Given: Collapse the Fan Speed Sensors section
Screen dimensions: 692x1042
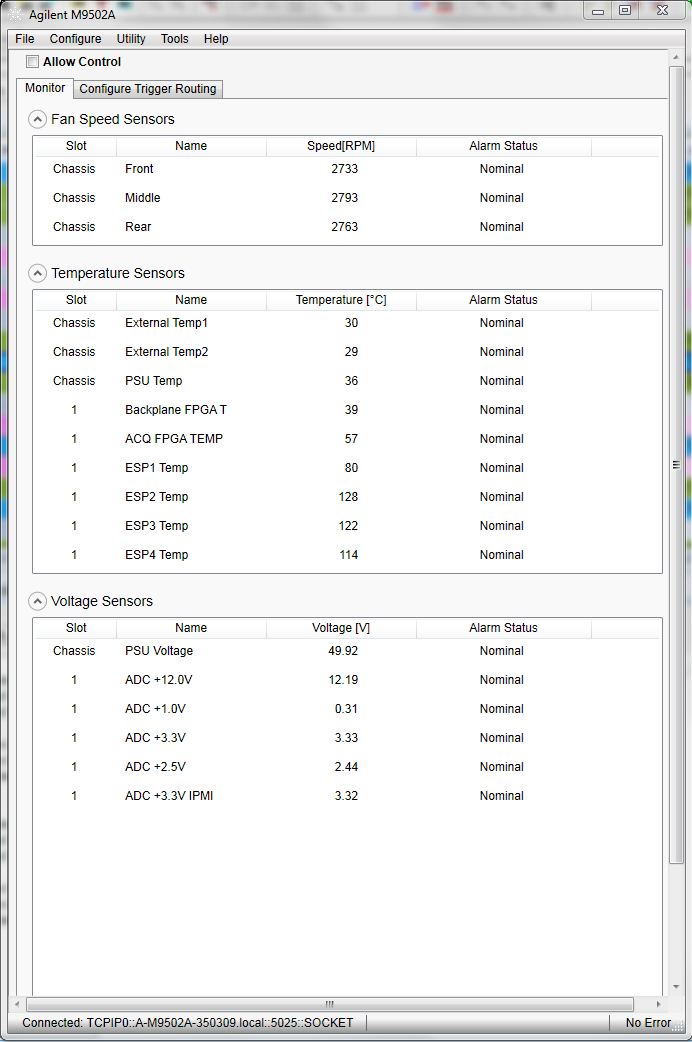Looking at the screenshot, I should [x=38, y=120].
